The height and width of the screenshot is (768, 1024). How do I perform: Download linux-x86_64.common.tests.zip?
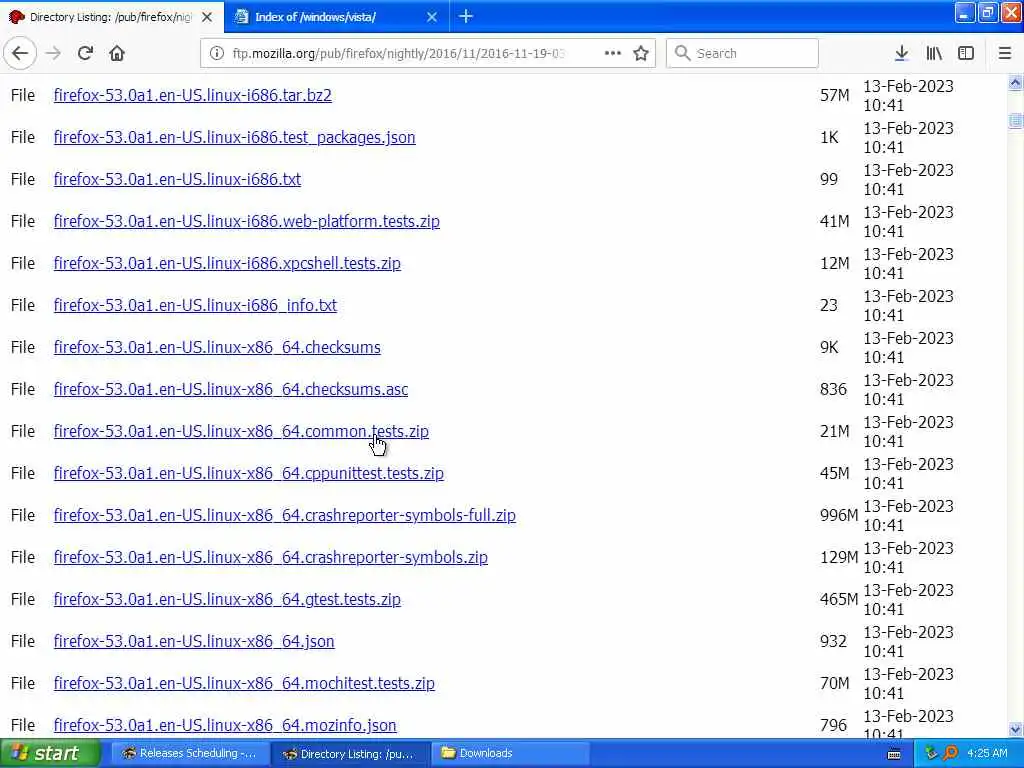[241, 431]
